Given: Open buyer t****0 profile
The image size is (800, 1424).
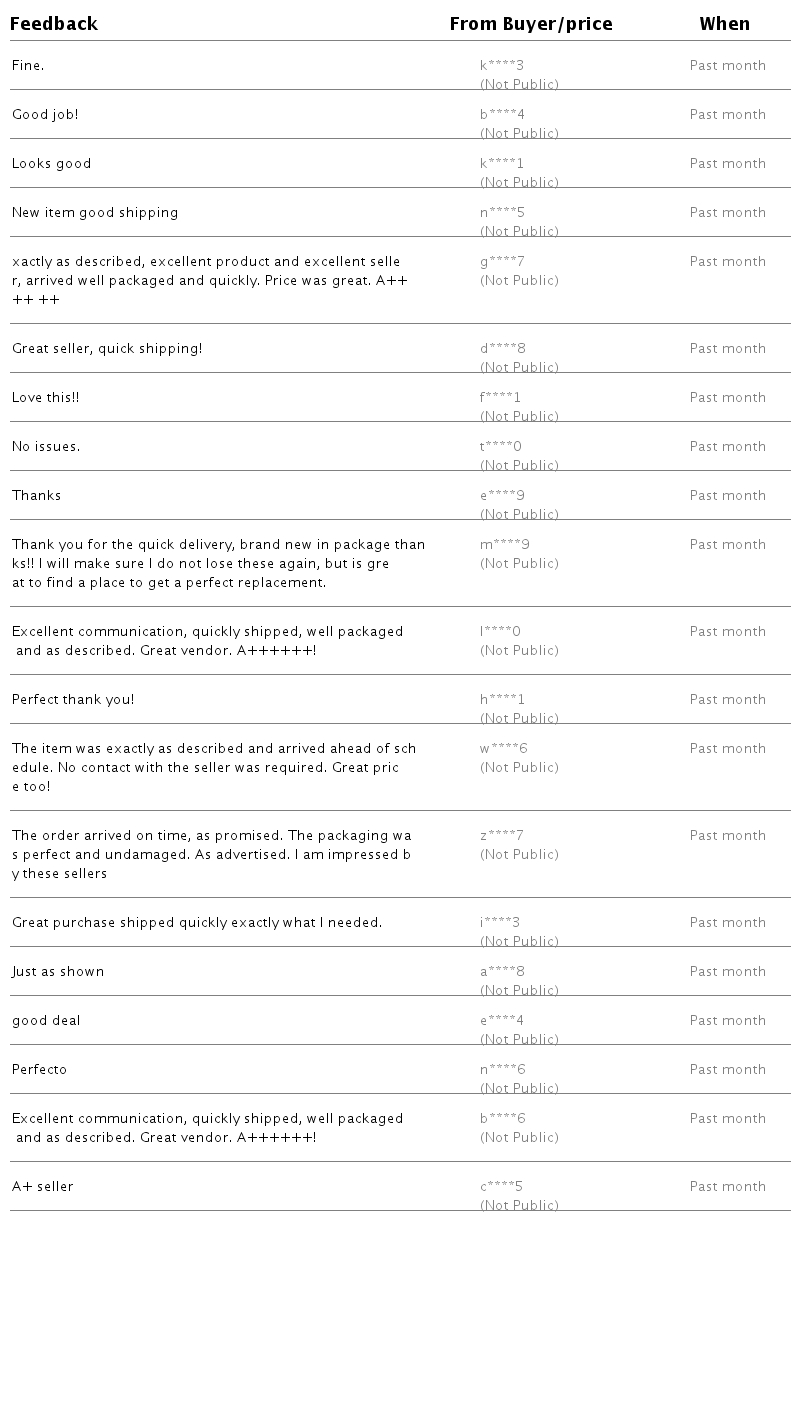Looking at the screenshot, I should [x=501, y=447].
